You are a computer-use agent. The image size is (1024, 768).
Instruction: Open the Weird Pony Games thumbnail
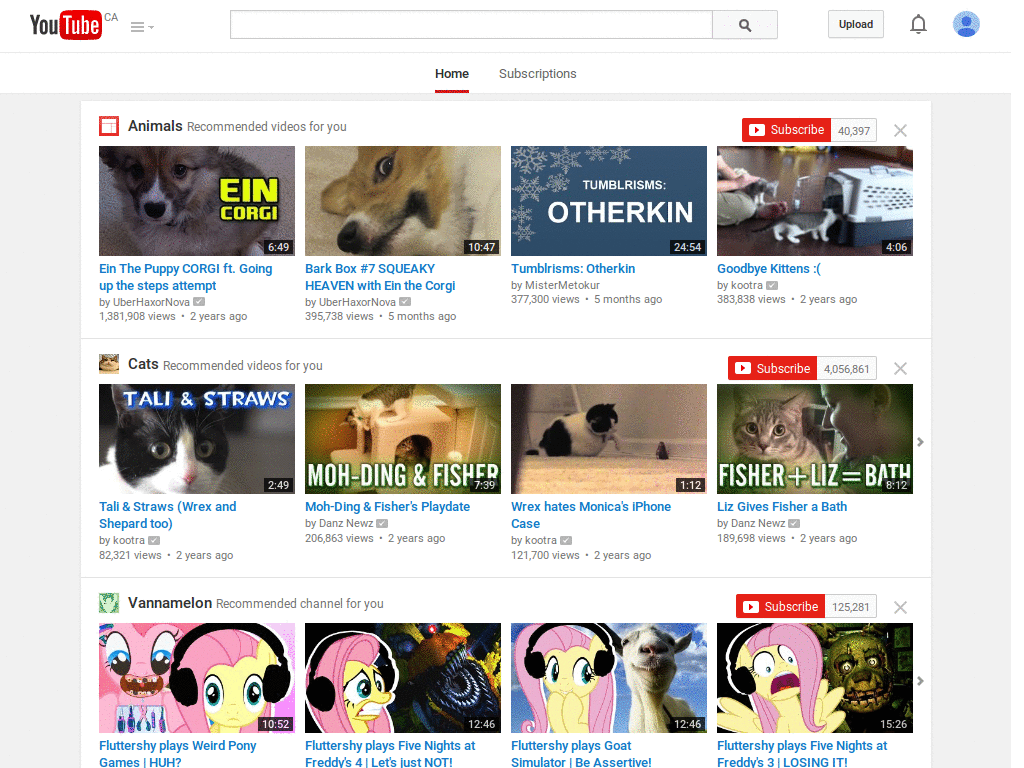(197, 678)
